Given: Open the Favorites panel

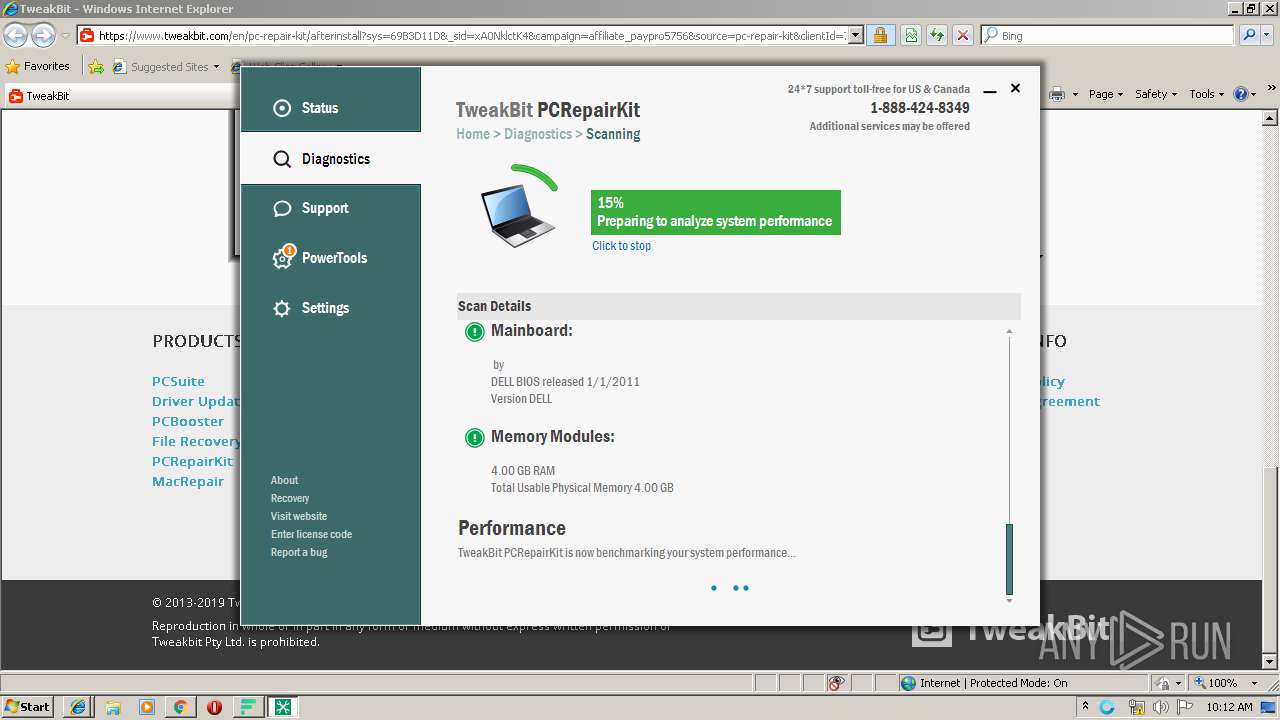Looking at the screenshot, I should click(x=38, y=66).
